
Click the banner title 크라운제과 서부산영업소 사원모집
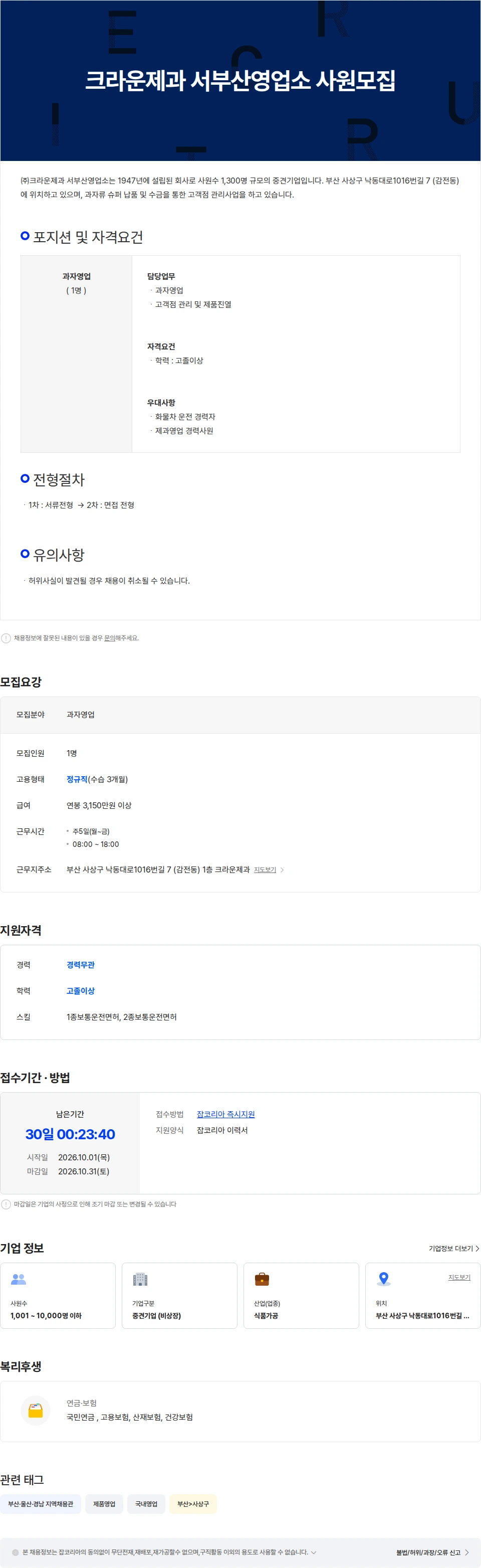(x=240, y=80)
